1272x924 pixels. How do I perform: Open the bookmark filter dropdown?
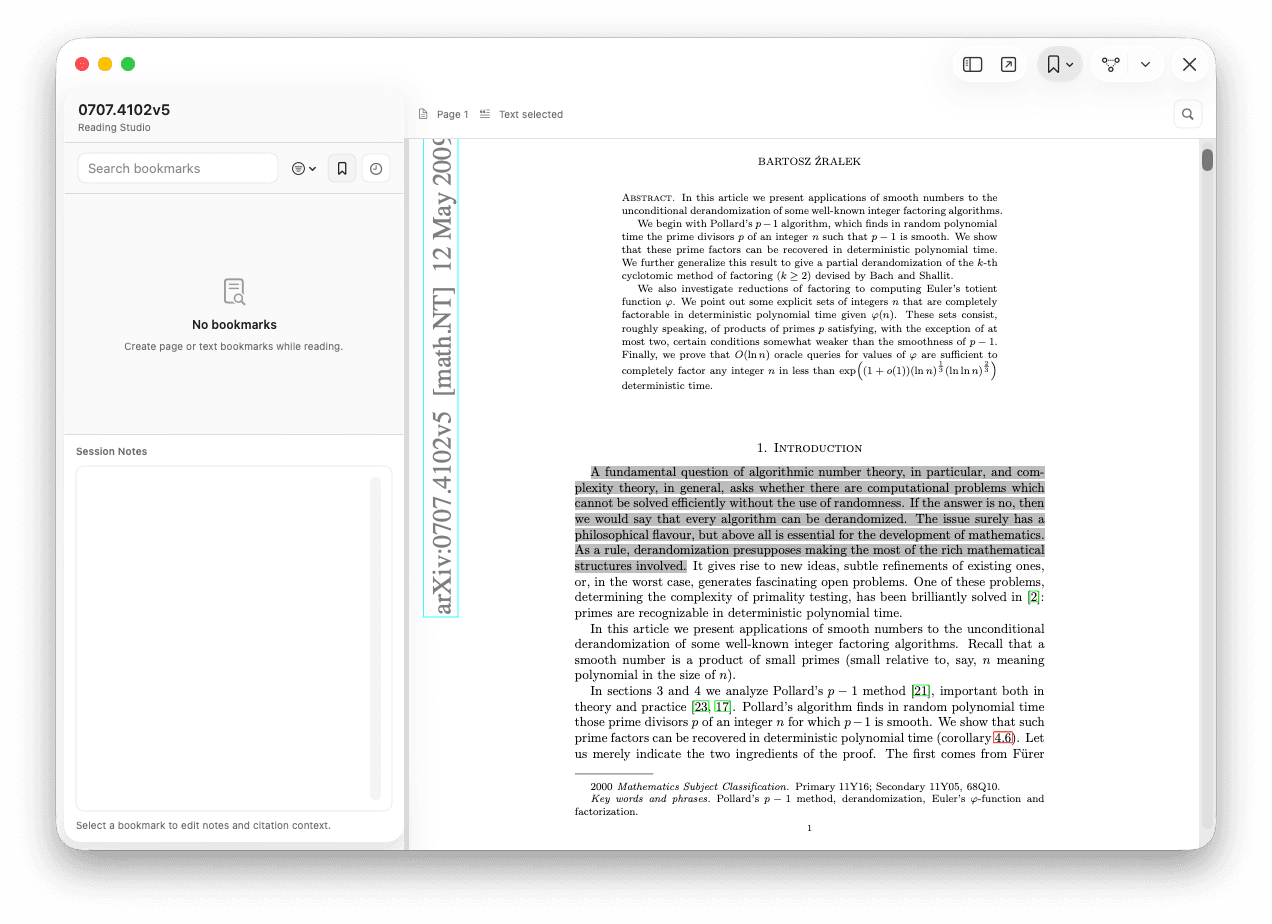304,169
